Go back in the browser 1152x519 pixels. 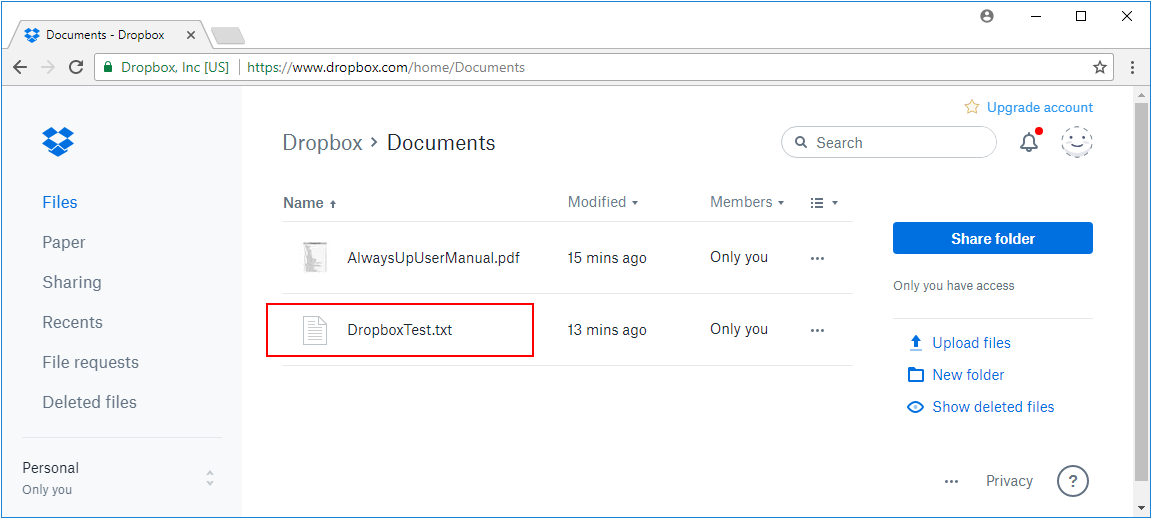[21, 68]
